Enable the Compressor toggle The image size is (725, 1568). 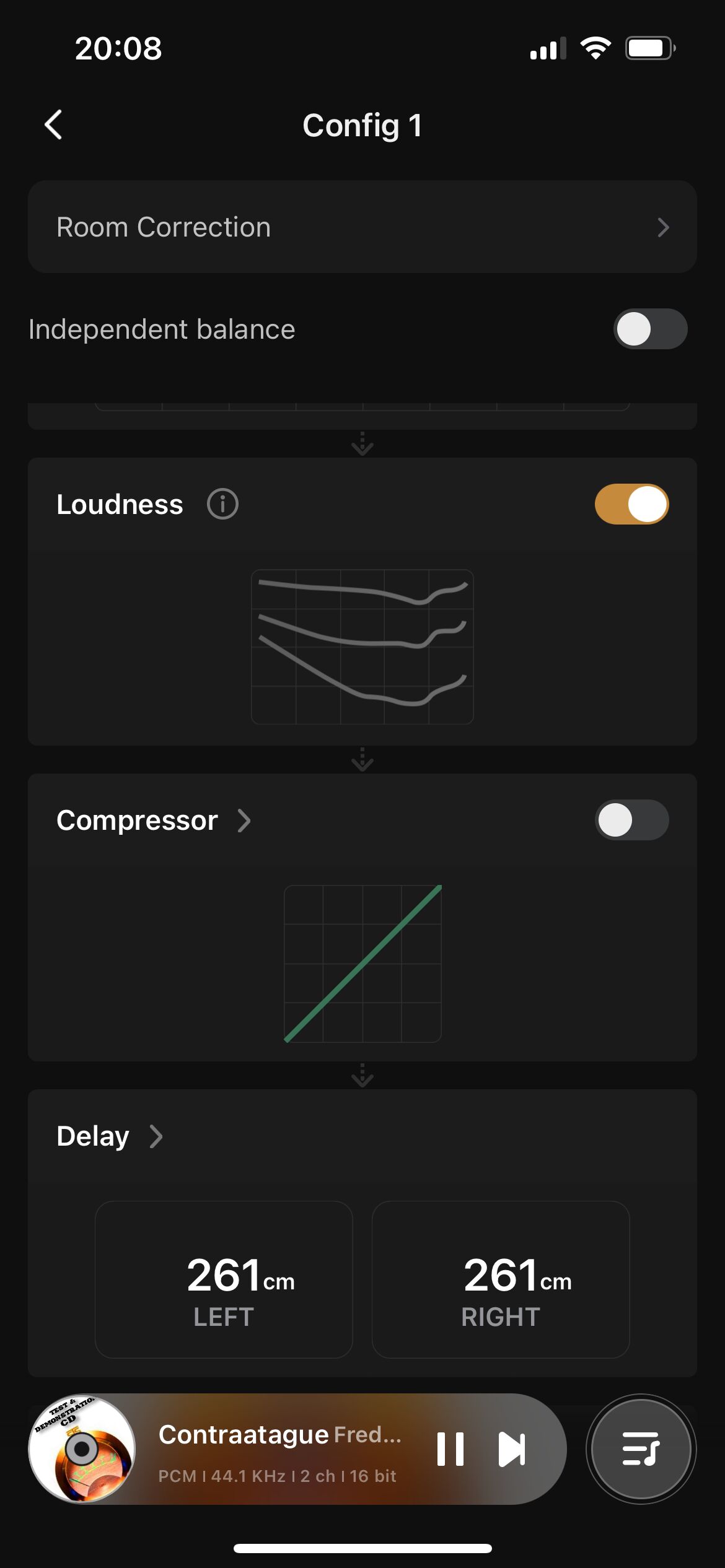[631, 820]
